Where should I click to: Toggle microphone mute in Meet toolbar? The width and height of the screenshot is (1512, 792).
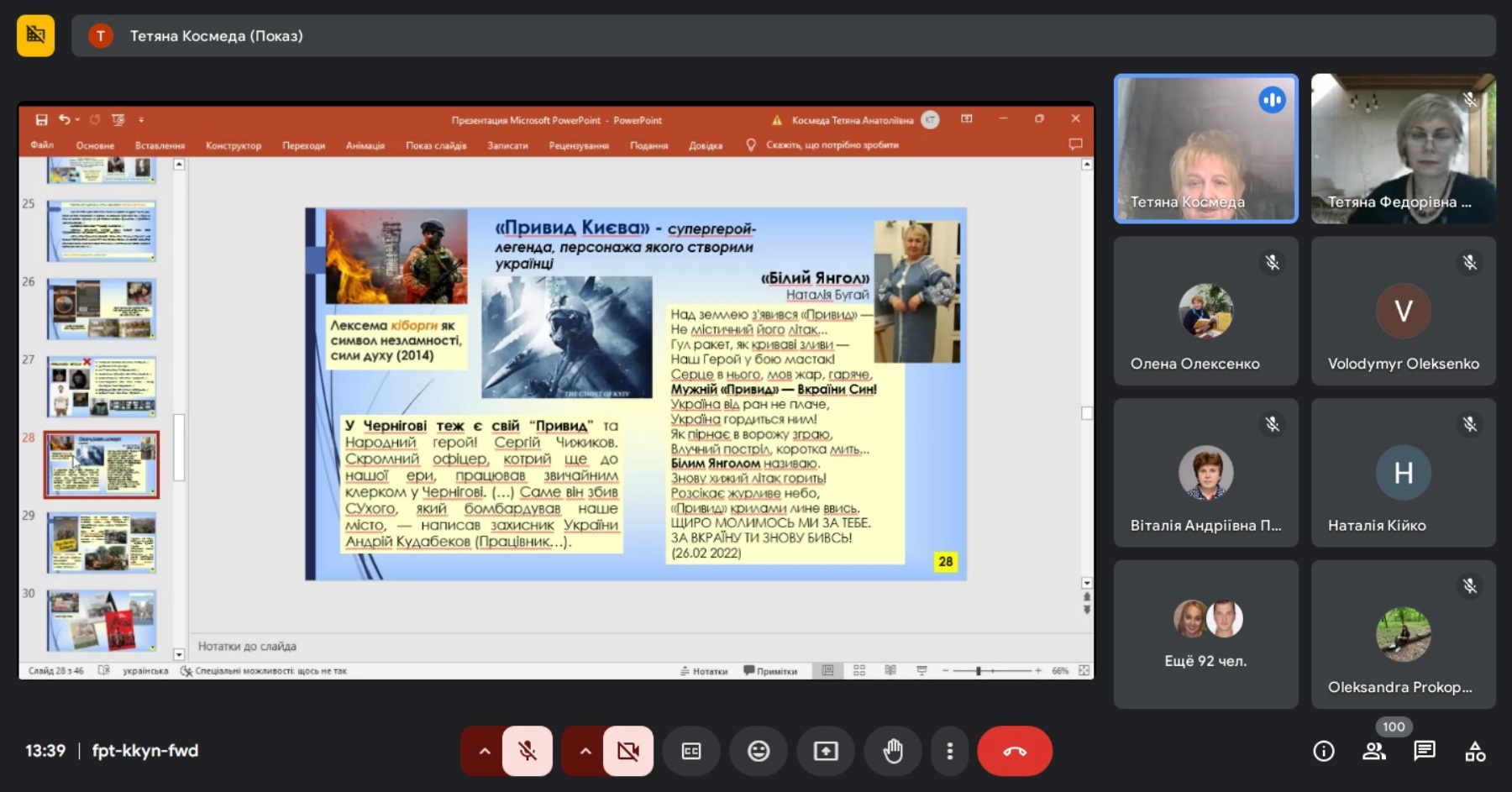coord(528,751)
